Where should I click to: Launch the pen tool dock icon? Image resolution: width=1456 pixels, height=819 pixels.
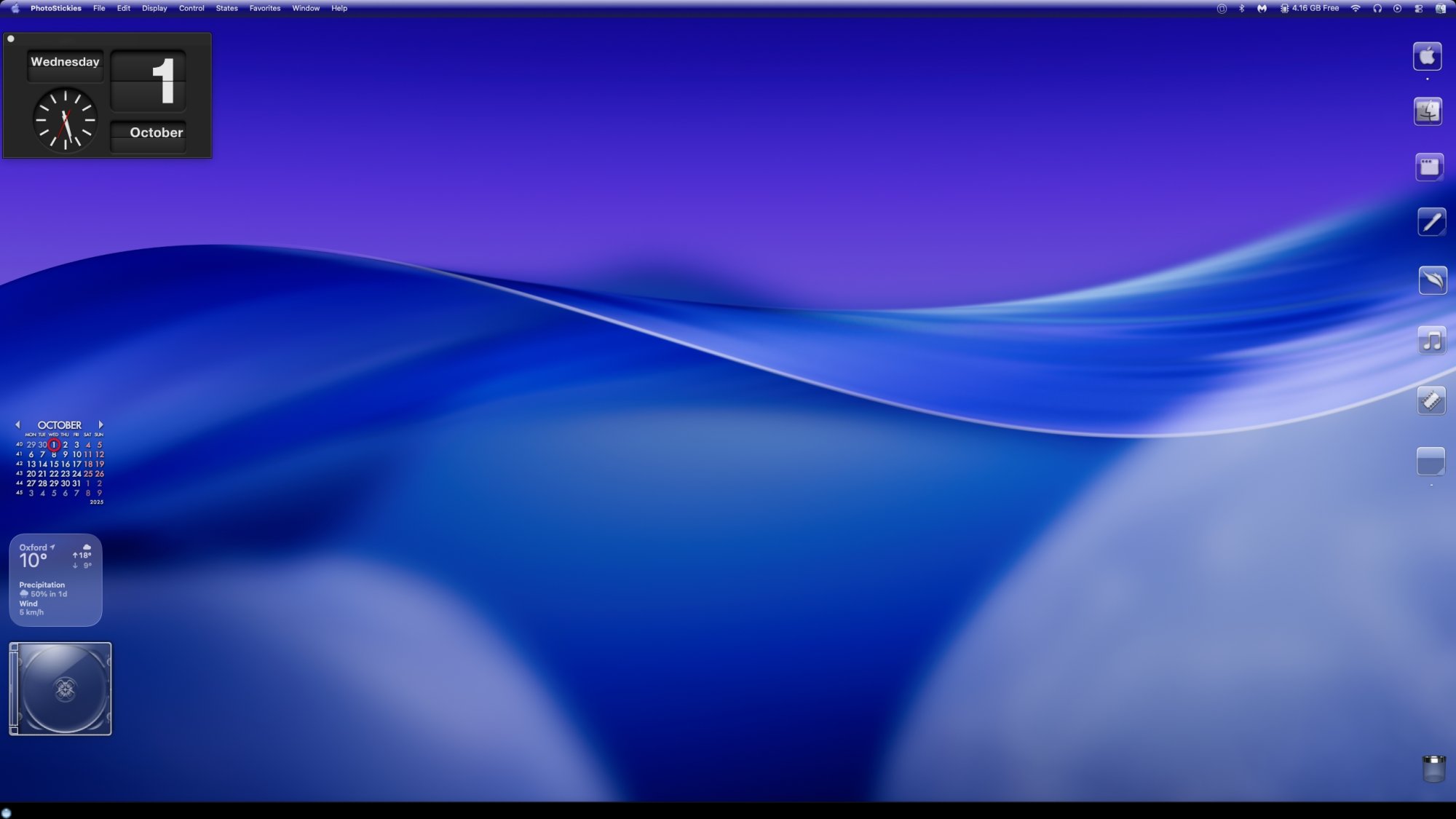click(x=1431, y=222)
